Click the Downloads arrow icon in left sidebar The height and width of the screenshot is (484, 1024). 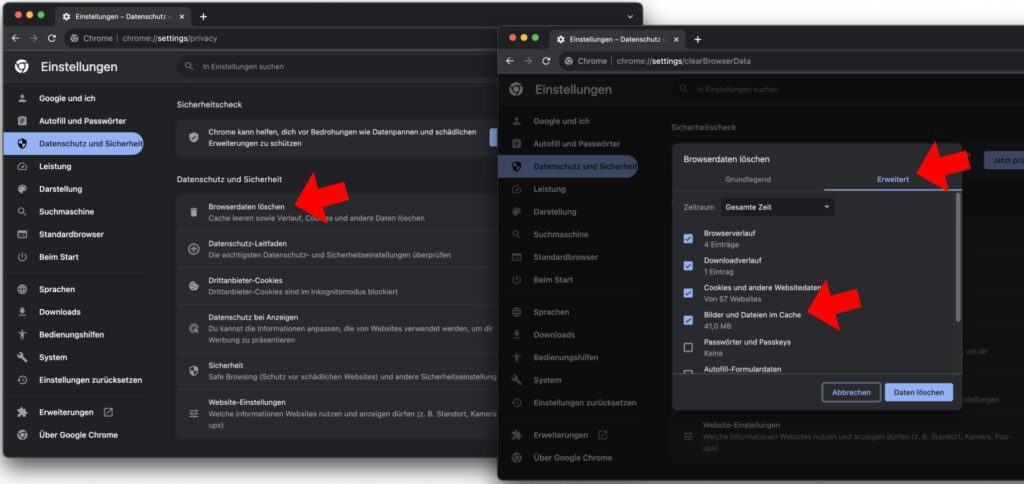[x=22, y=312]
